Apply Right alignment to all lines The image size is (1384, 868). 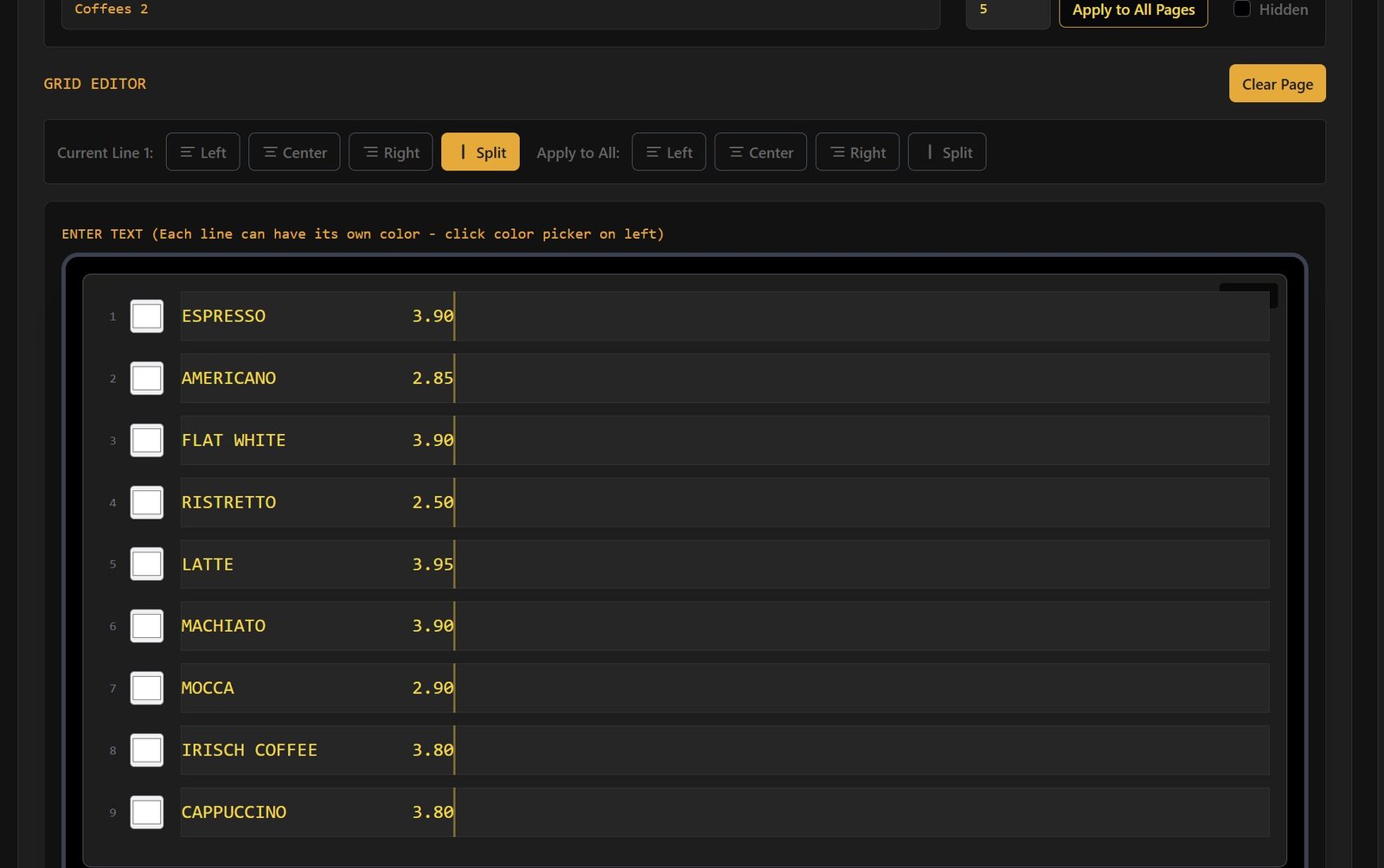point(857,152)
